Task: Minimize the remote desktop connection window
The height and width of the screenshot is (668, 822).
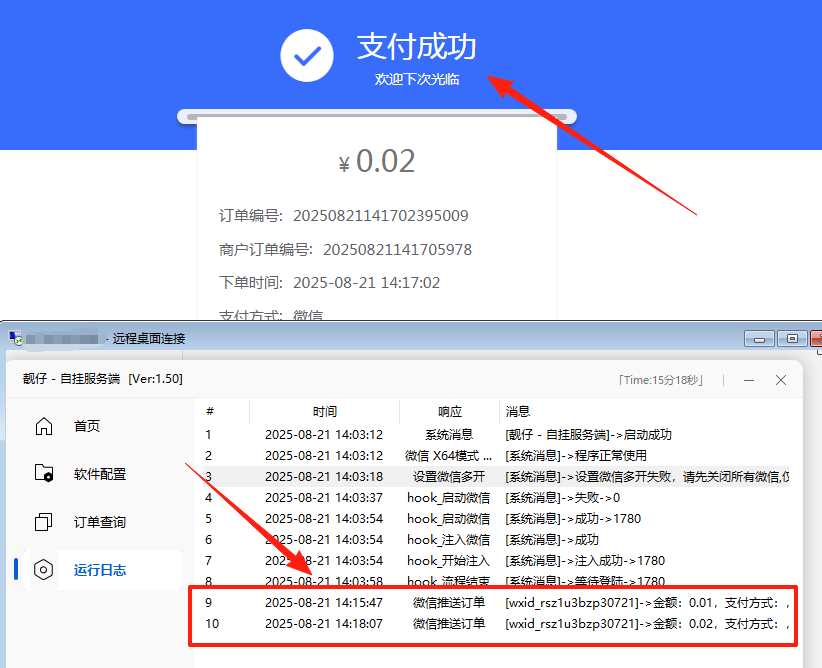Action: click(x=759, y=339)
